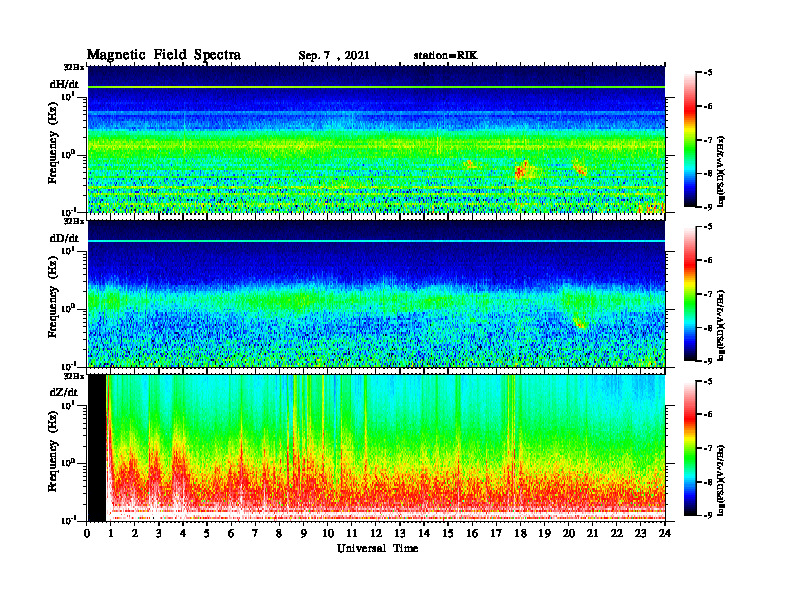Image resolution: width=792 pixels, height=612 pixels.
Task: Click the "12" hour tick label
Action: point(376,533)
